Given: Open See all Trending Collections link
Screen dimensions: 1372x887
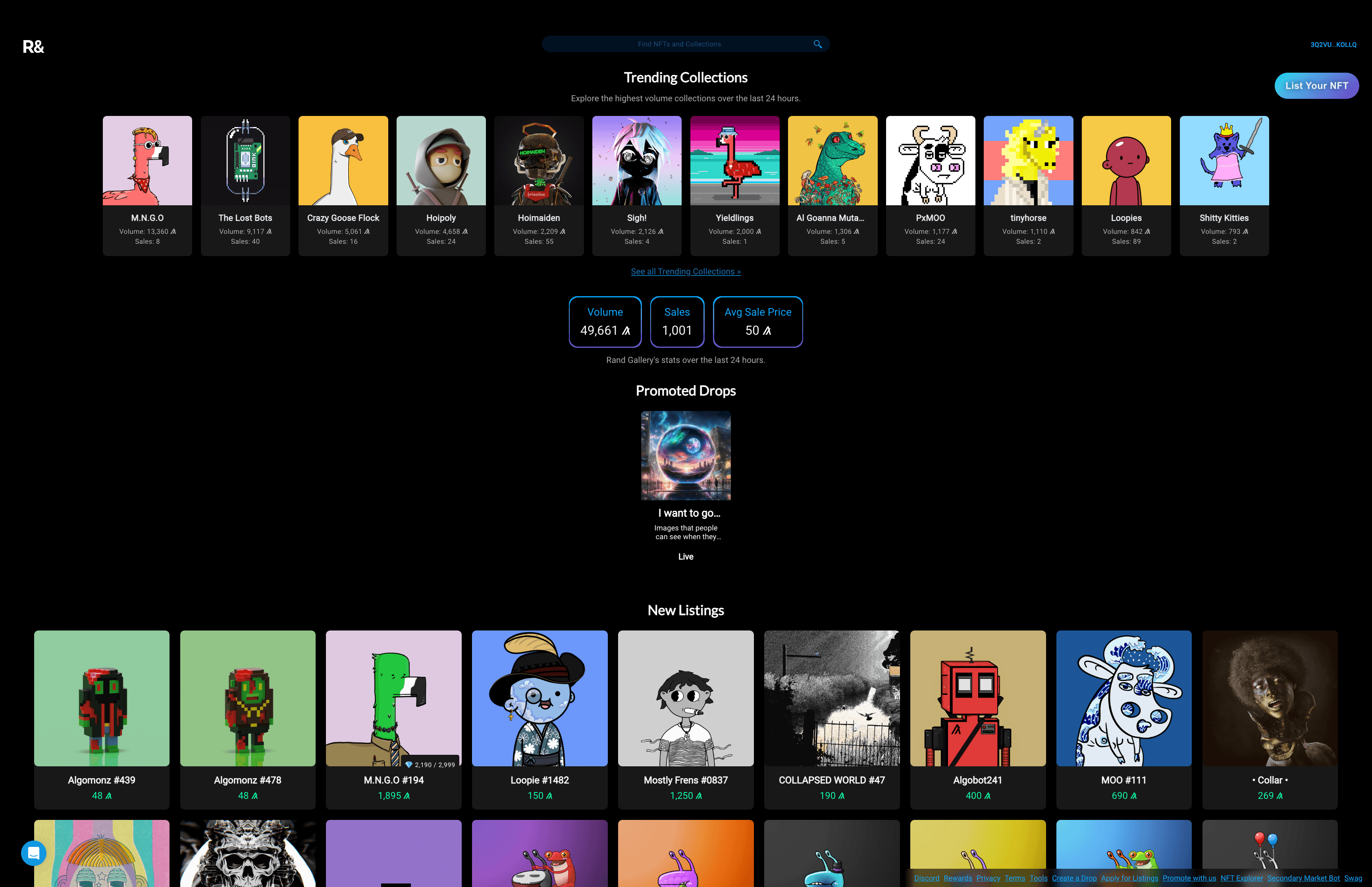Looking at the screenshot, I should coord(685,271).
